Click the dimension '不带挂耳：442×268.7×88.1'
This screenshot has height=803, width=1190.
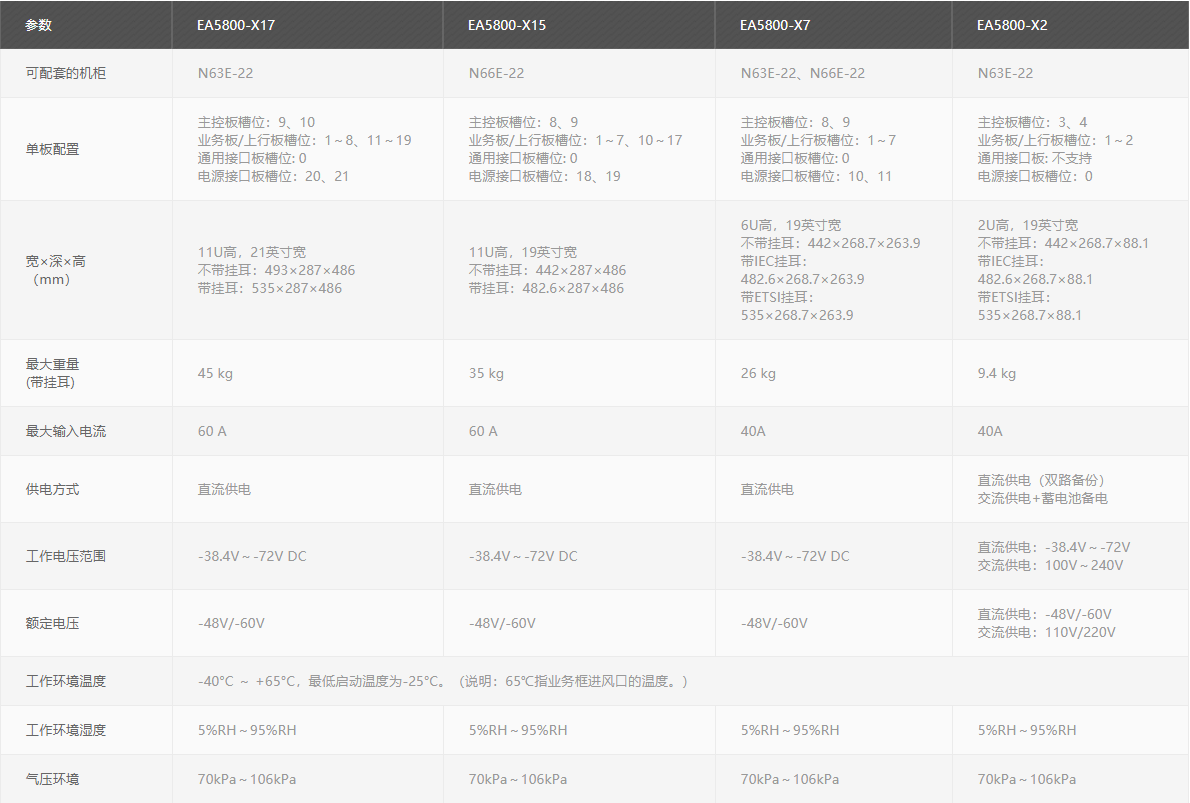pyautogui.click(x=1063, y=243)
